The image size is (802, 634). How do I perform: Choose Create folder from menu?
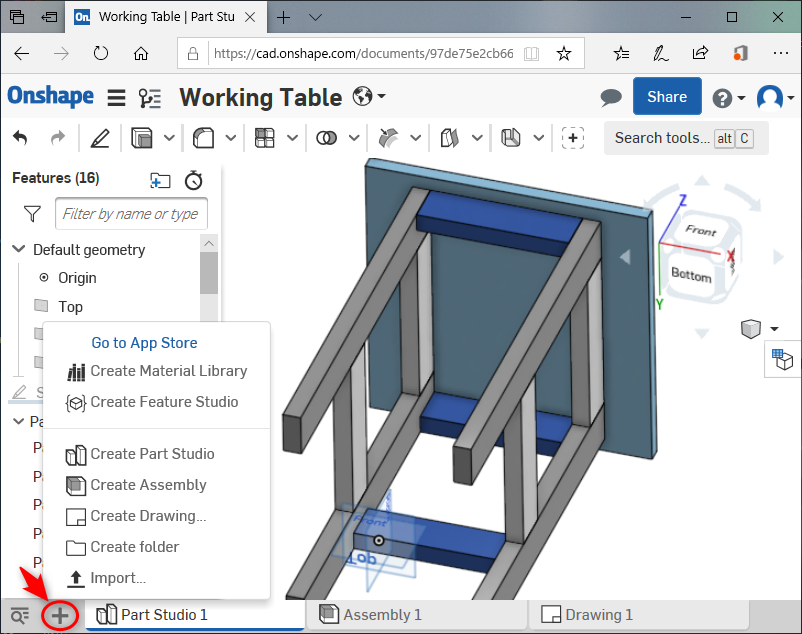point(123,547)
